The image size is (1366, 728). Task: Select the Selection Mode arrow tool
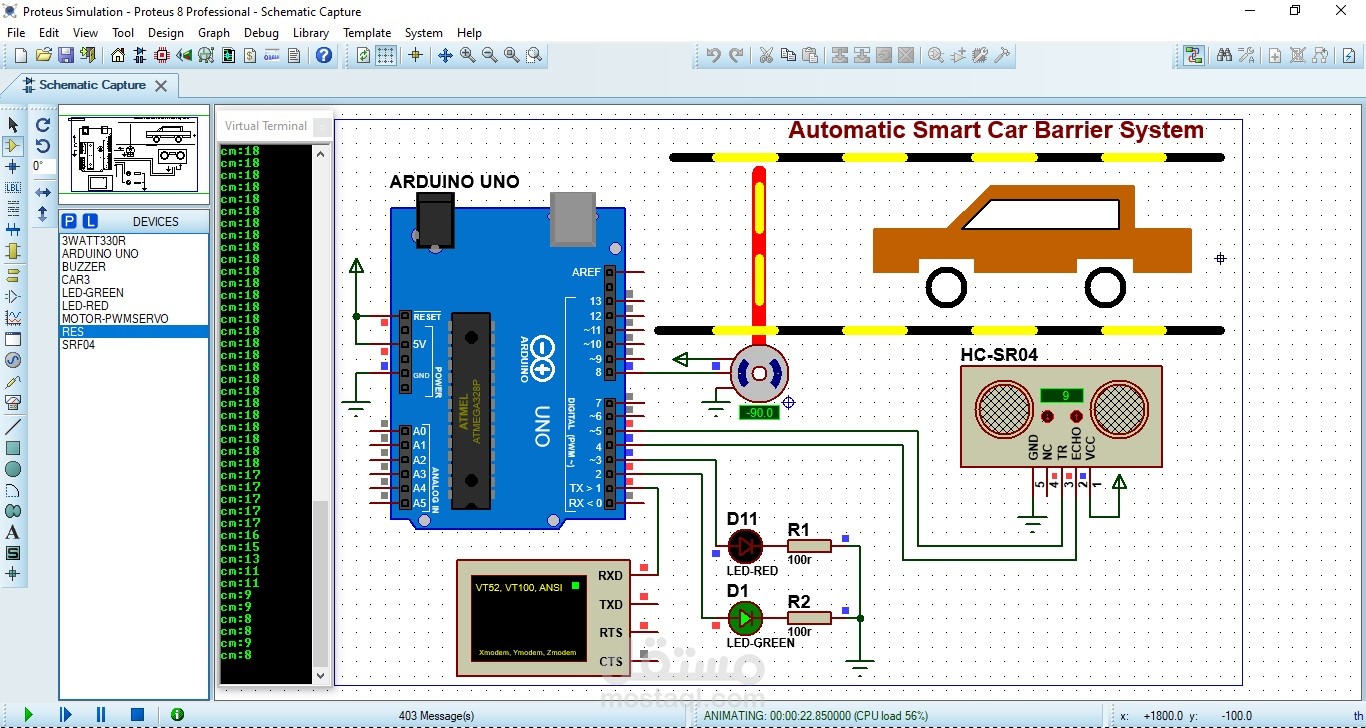[13, 125]
